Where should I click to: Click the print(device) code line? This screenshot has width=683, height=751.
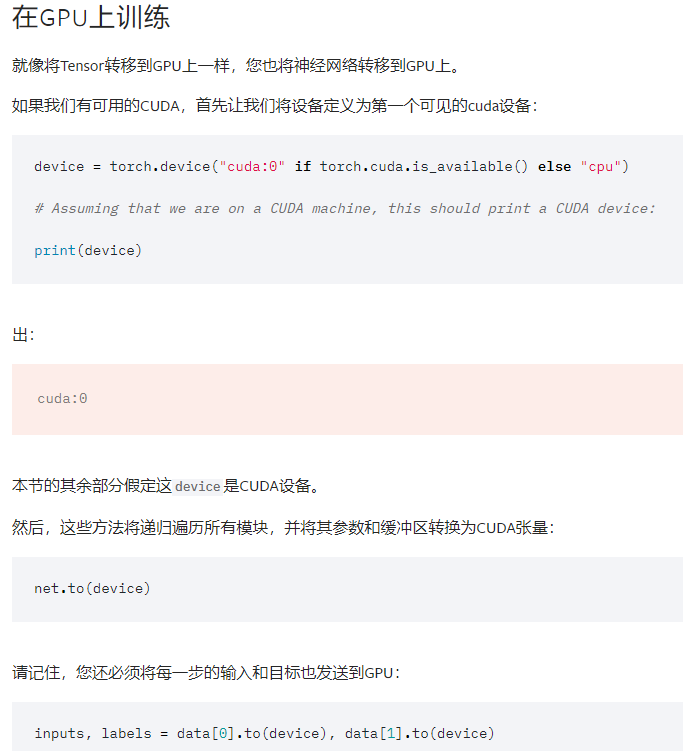tap(88, 250)
